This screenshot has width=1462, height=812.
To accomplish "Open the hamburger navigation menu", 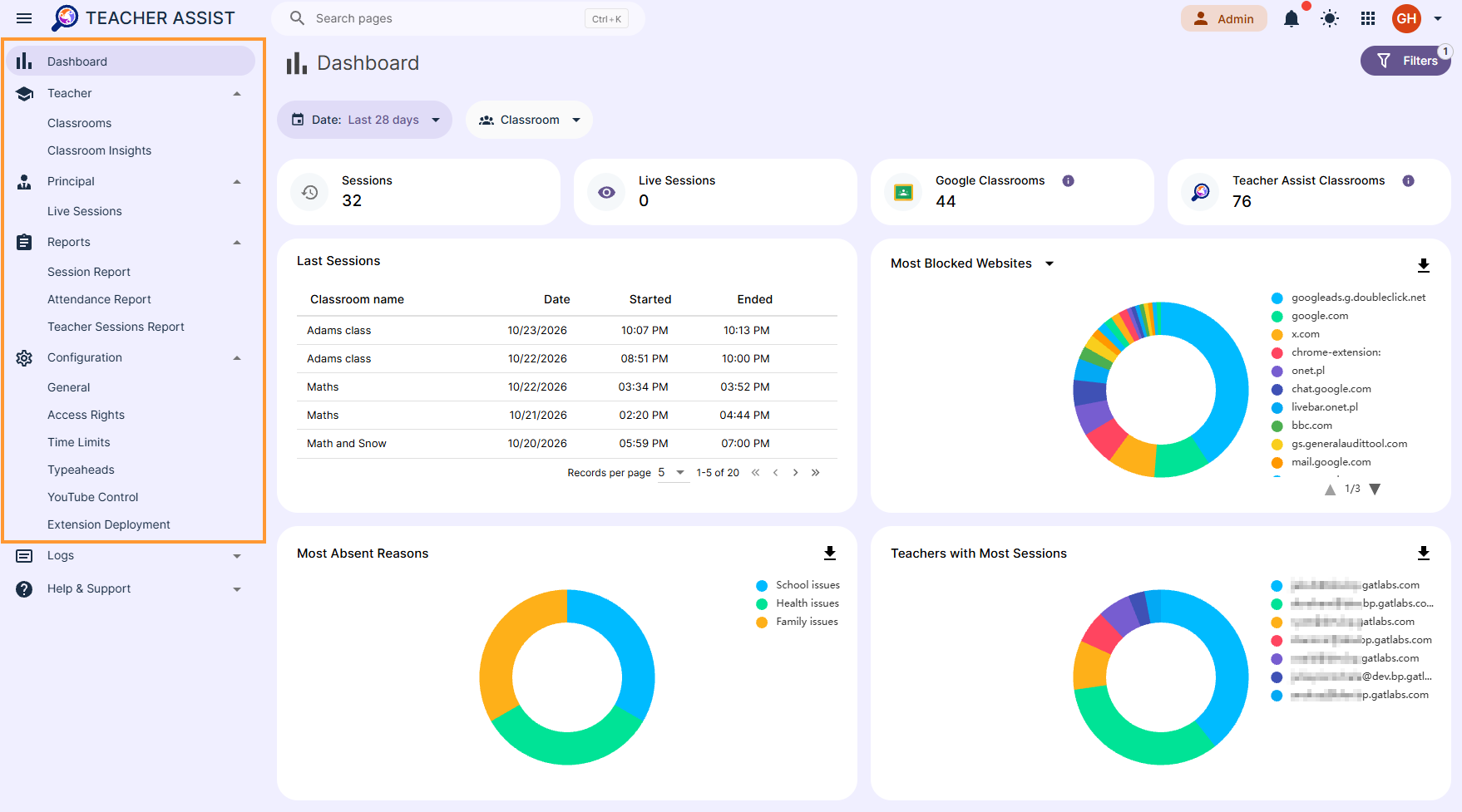I will click(x=24, y=18).
